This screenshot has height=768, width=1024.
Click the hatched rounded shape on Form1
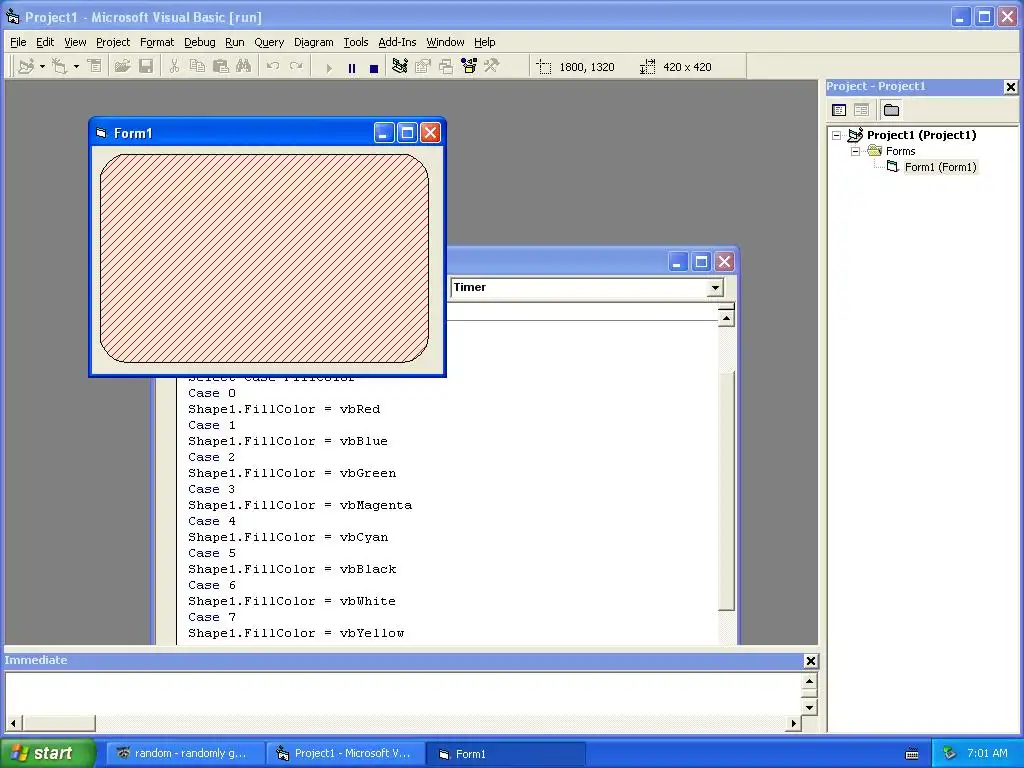(x=264, y=259)
